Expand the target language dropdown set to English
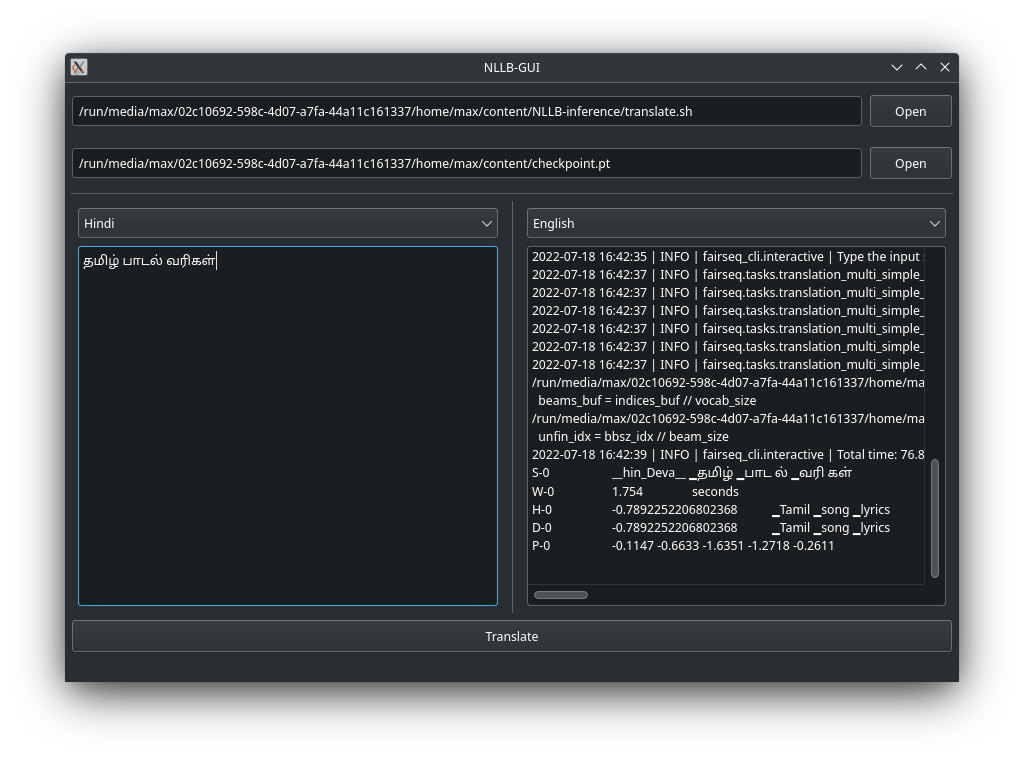 click(x=736, y=223)
